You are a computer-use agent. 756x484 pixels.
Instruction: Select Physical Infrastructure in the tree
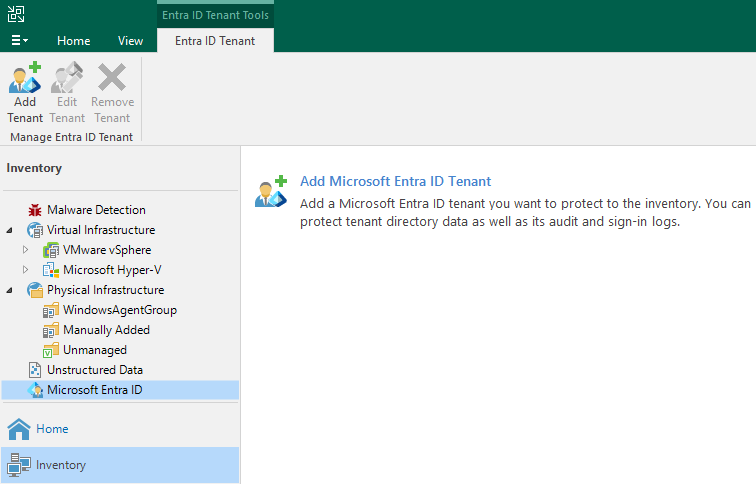tap(105, 290)
